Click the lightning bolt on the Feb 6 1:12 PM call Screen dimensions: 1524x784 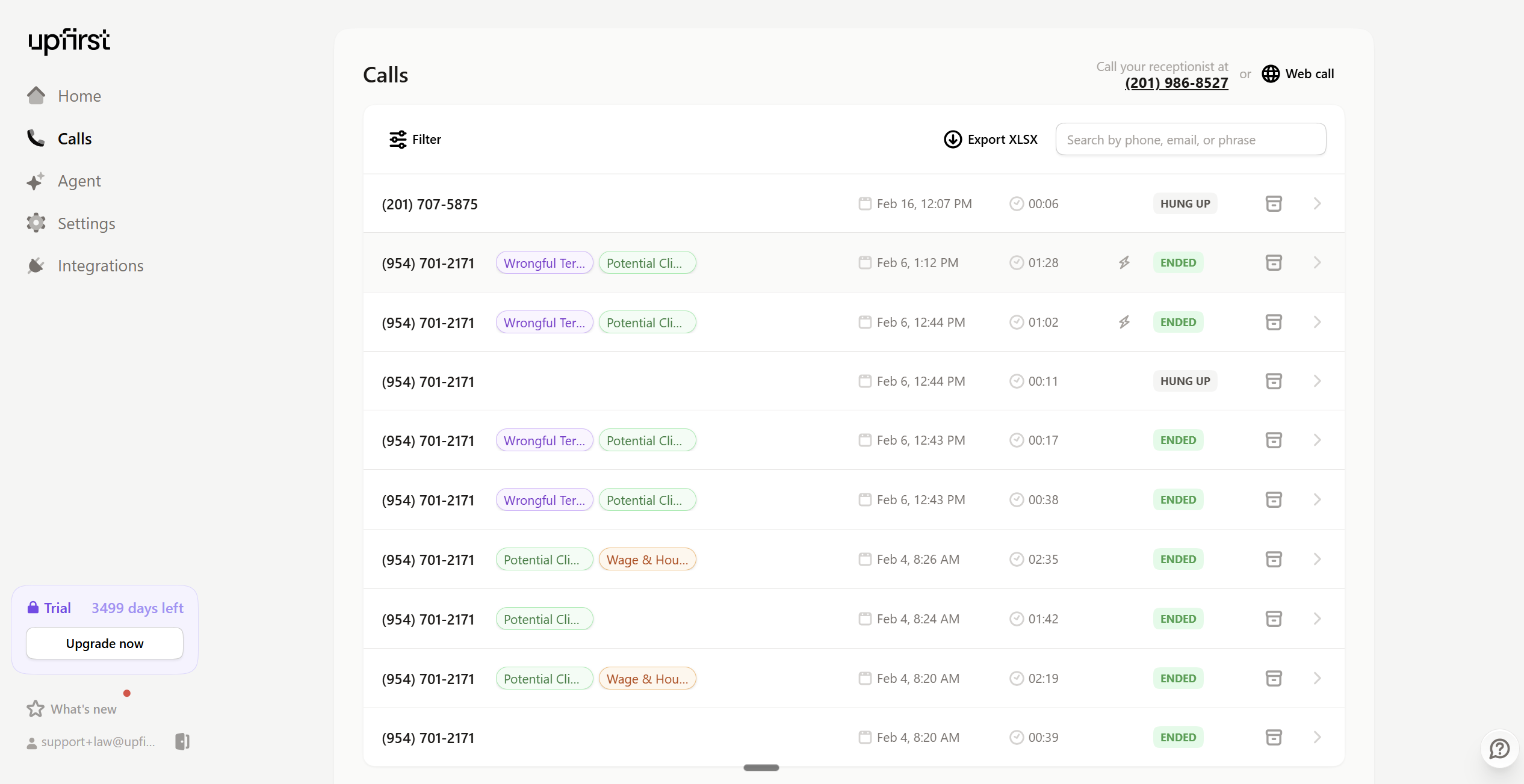coord(1124,262)
